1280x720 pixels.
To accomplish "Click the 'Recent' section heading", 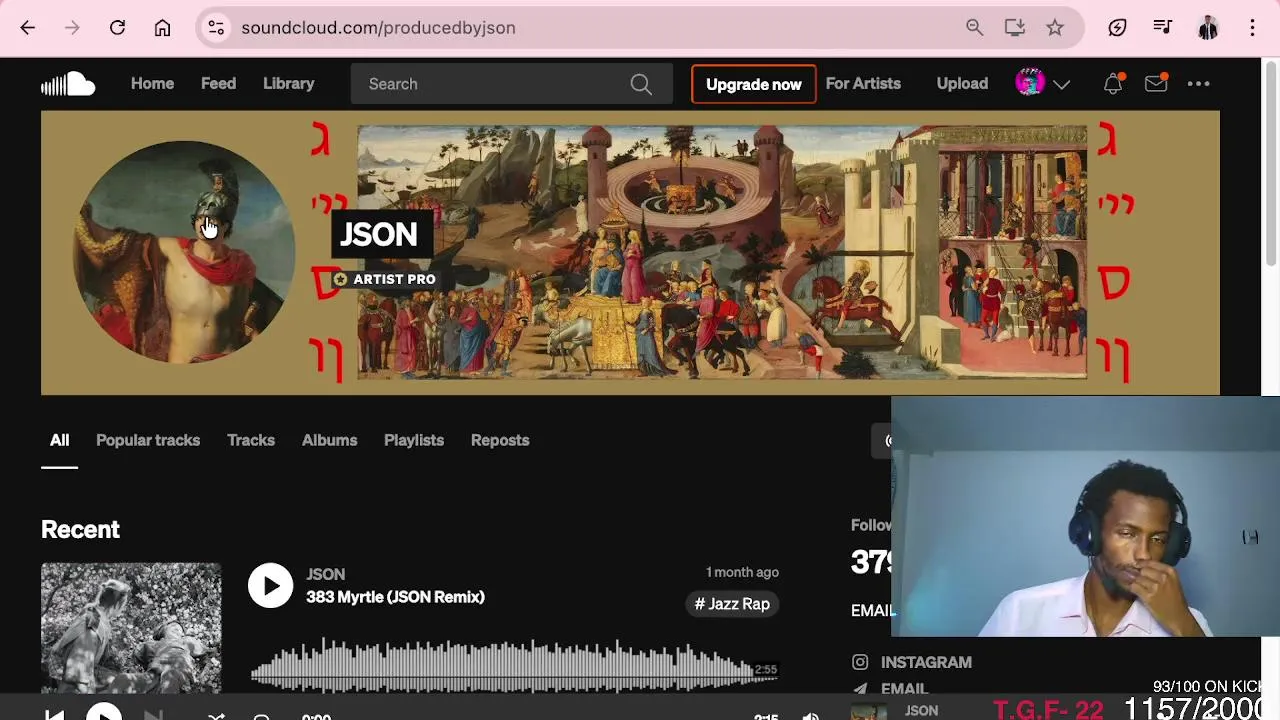I will [80, 530].
